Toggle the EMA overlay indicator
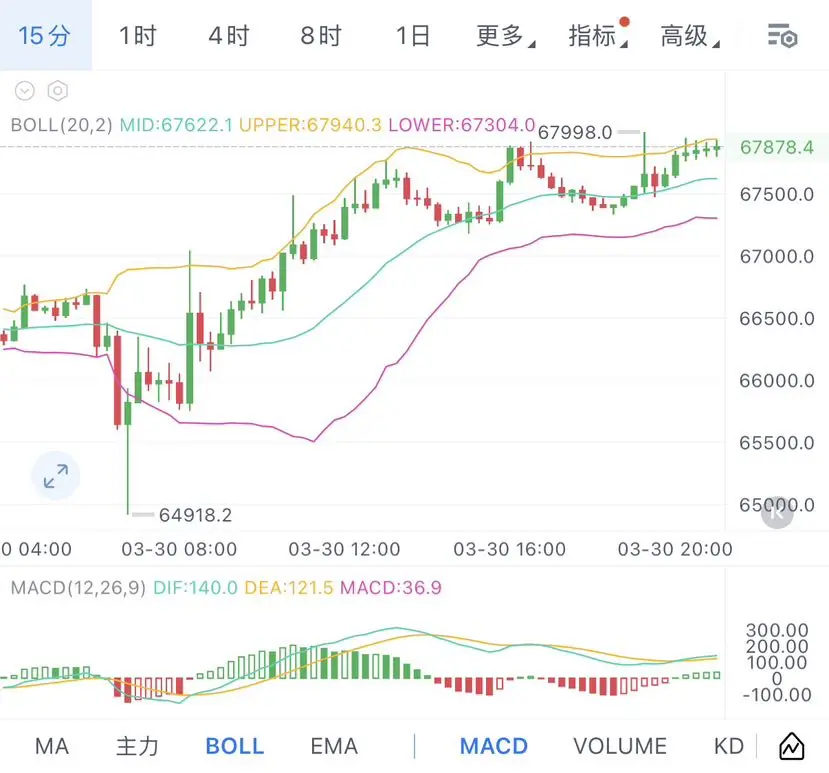The height and width of the screenshot is (773, 829). point(334,746)
